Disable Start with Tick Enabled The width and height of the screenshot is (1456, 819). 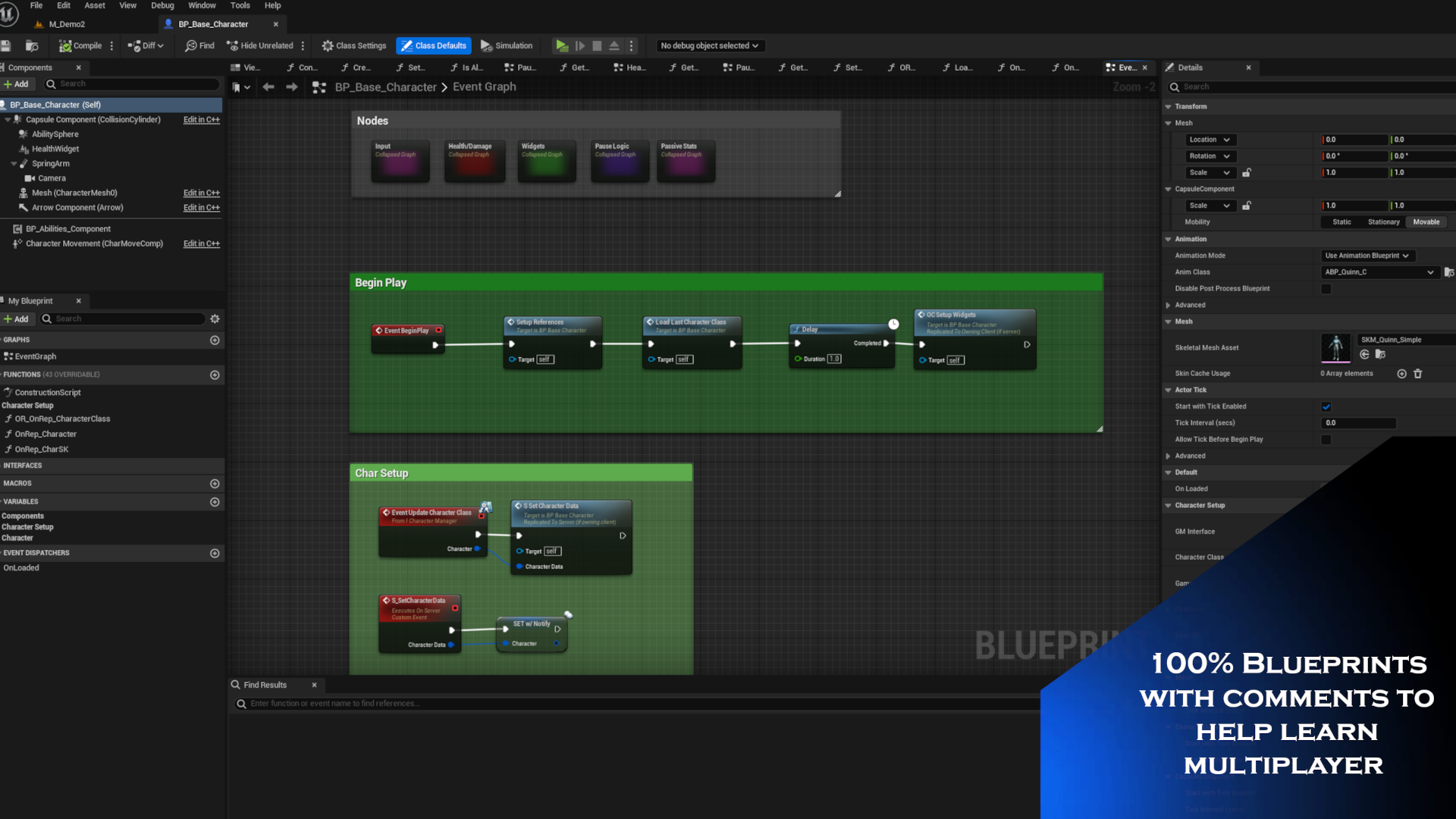1326,406
